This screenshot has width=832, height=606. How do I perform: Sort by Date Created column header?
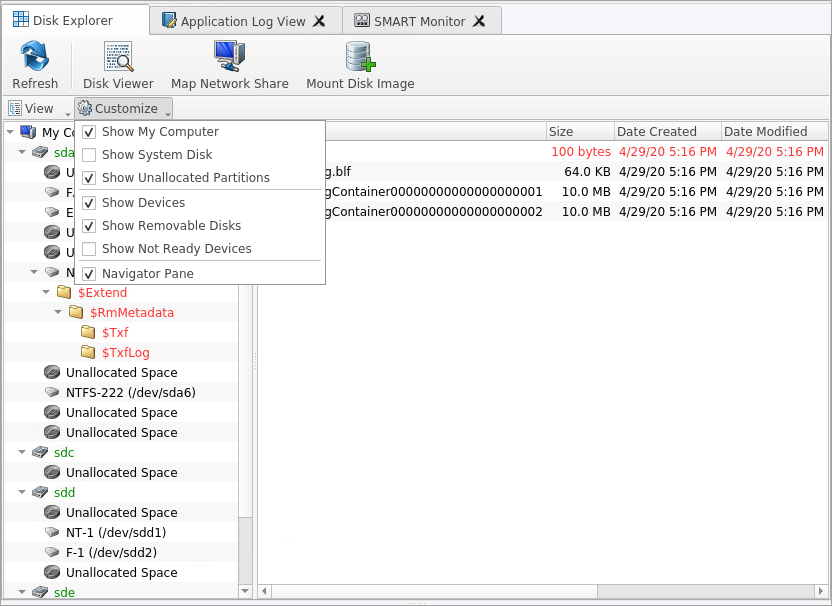point(656,131)
